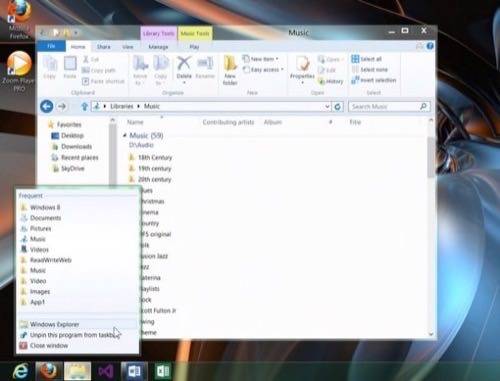Click Open in the ribbon Open group
This screenshot has height=381, width=500.
[x=330, y=59]
